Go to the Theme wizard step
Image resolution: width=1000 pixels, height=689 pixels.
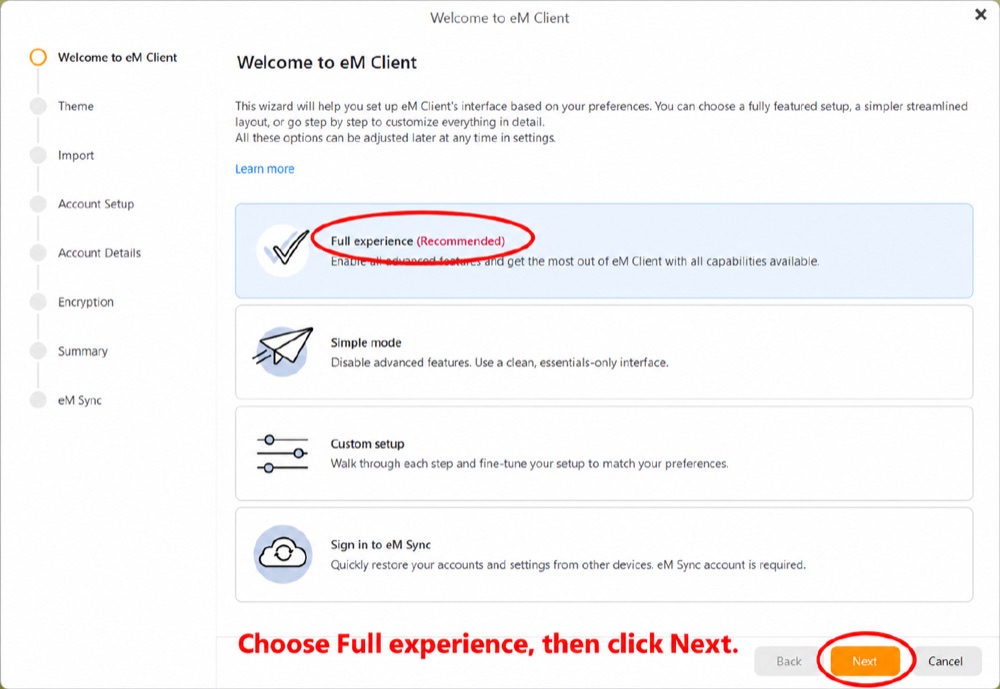coord(75,106)
